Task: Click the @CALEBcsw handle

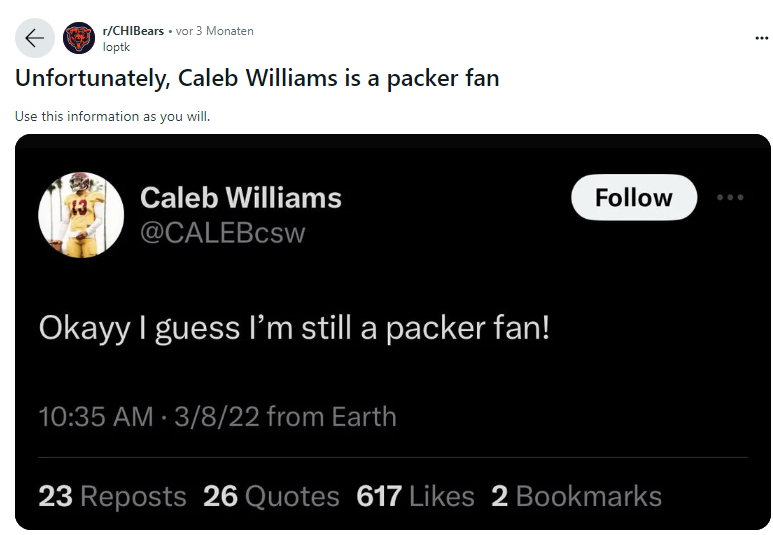Action: click(x=222, y=233)
